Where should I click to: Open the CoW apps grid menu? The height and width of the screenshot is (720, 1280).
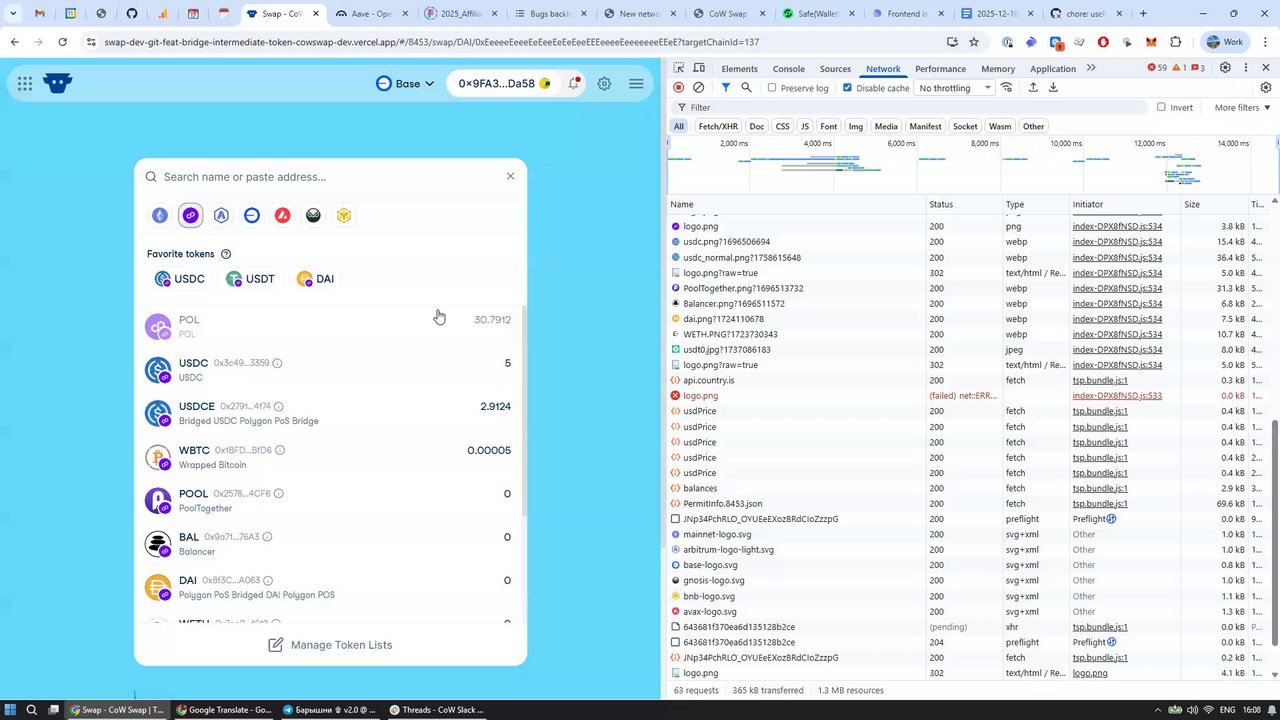(x=24, y=84)
